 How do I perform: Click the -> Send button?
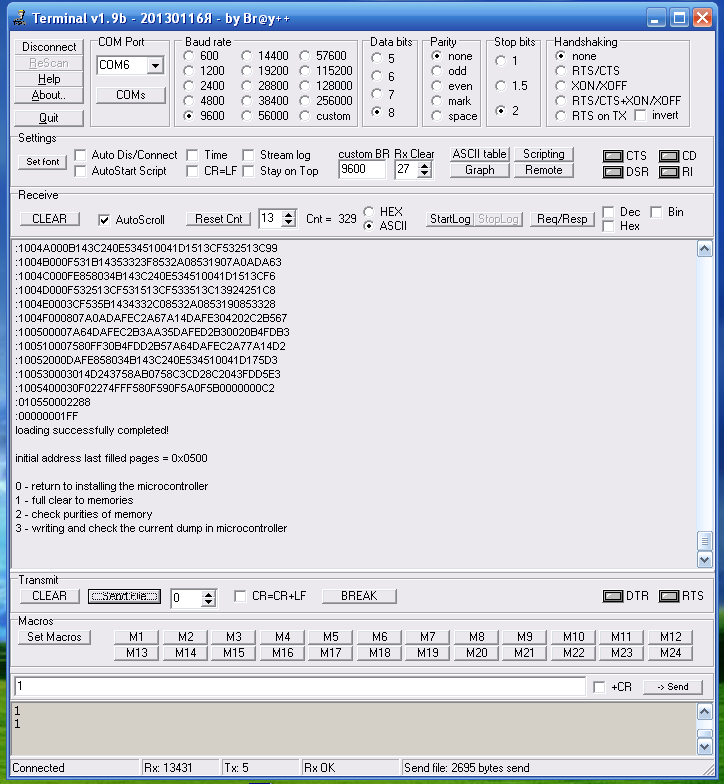click(672, 687)
